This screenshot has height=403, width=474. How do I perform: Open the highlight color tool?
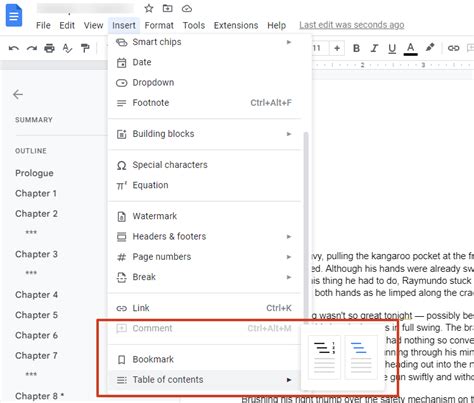(x=430, y=48)
